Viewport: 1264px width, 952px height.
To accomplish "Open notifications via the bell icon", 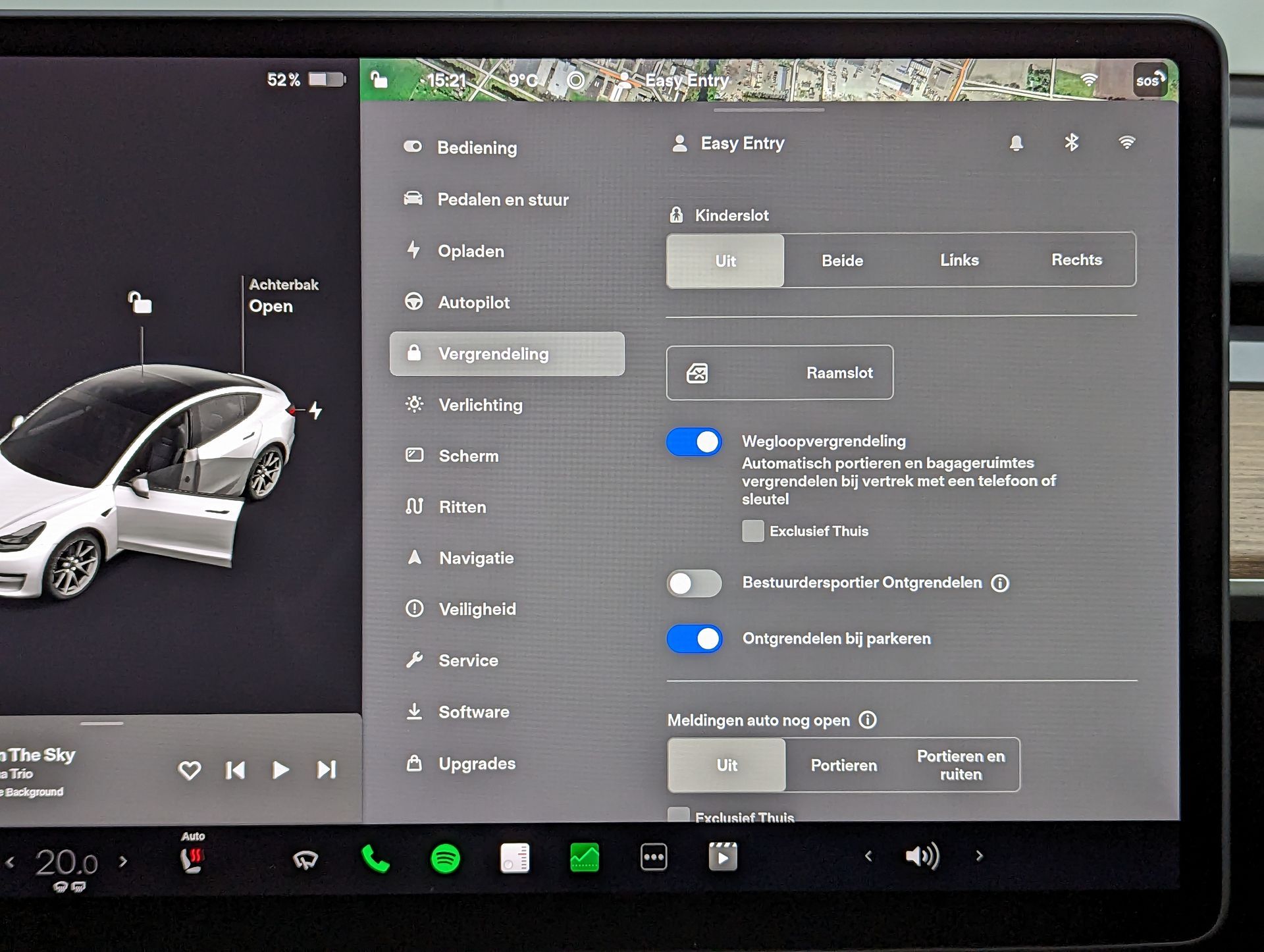I will coord(1016,143).
